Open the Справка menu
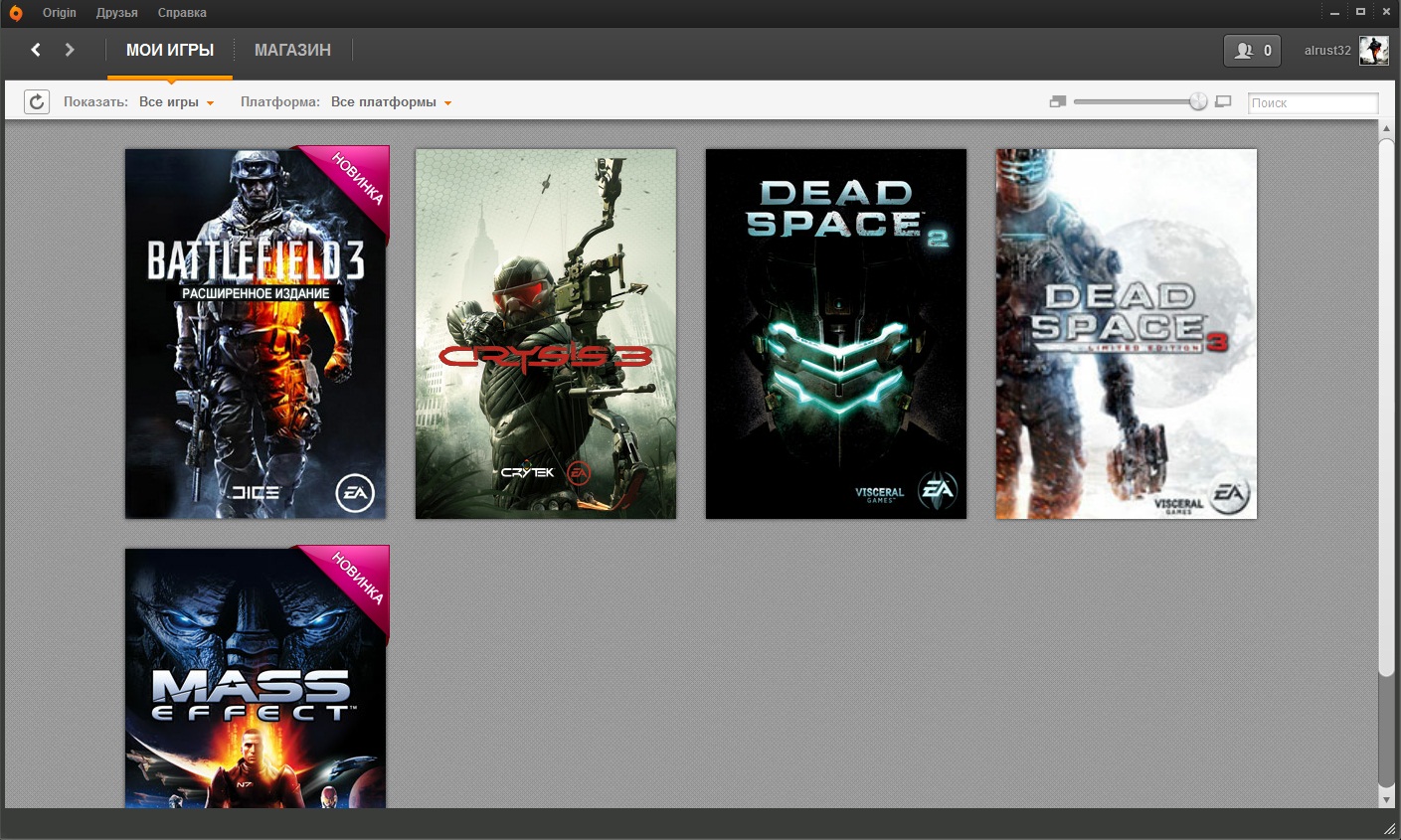This screenshot has width=1401, height=840. click(182, 13)
